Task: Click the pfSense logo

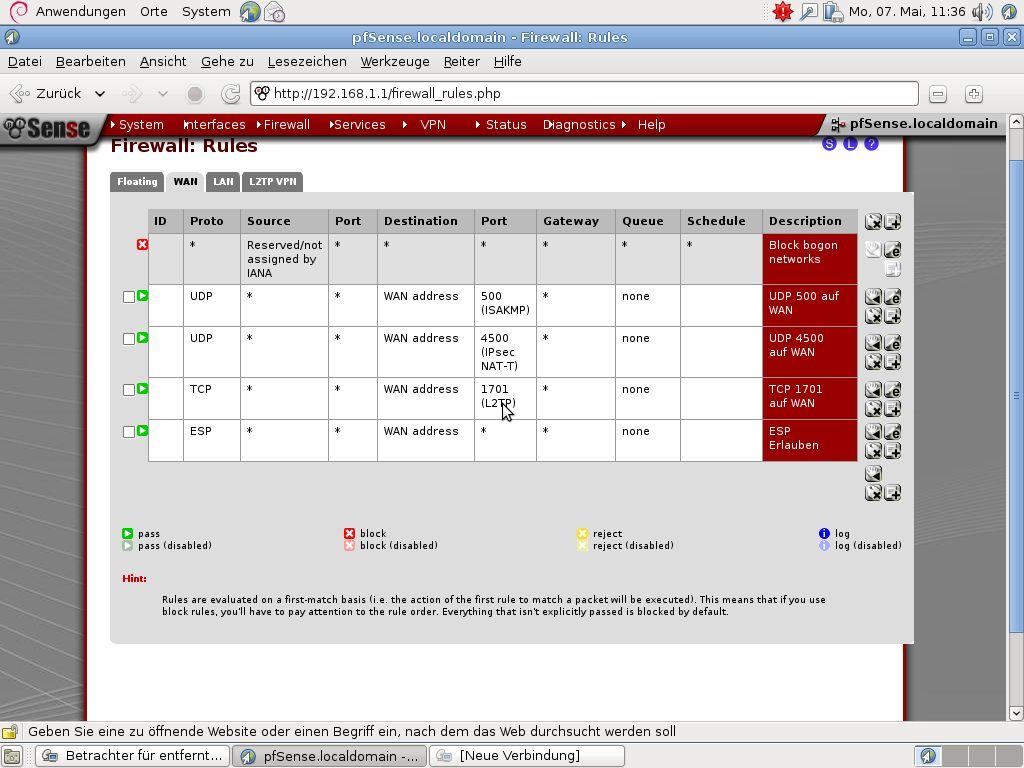Action: coord(47,128)
